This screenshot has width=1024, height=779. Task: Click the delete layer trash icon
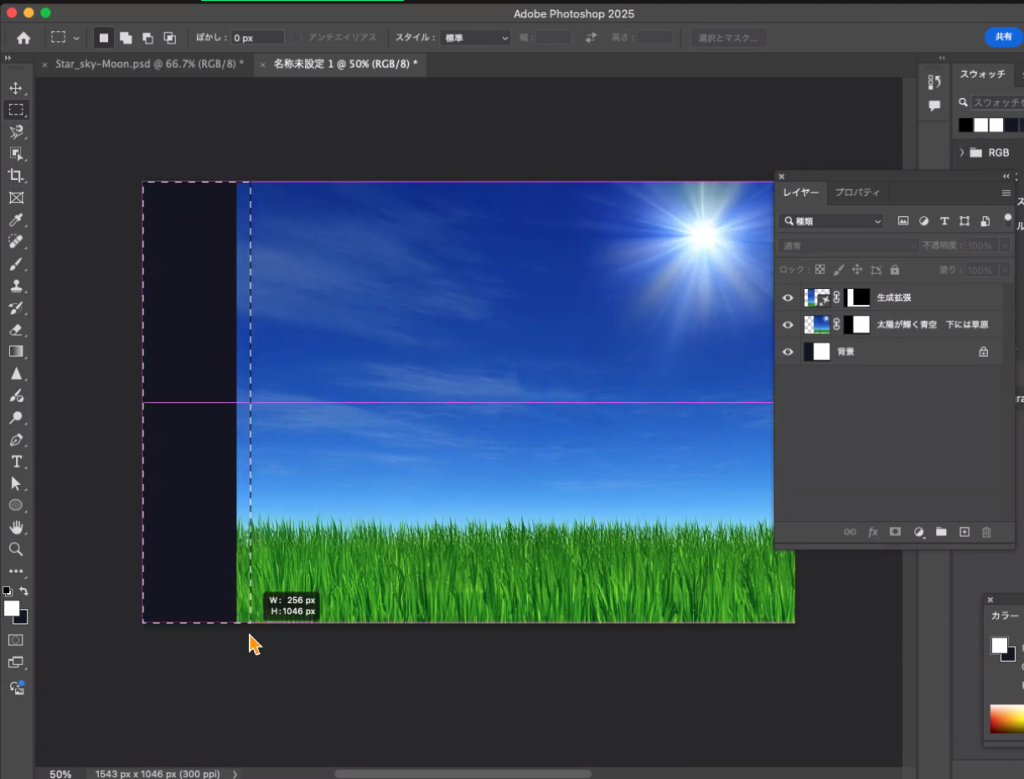[987, 532]
